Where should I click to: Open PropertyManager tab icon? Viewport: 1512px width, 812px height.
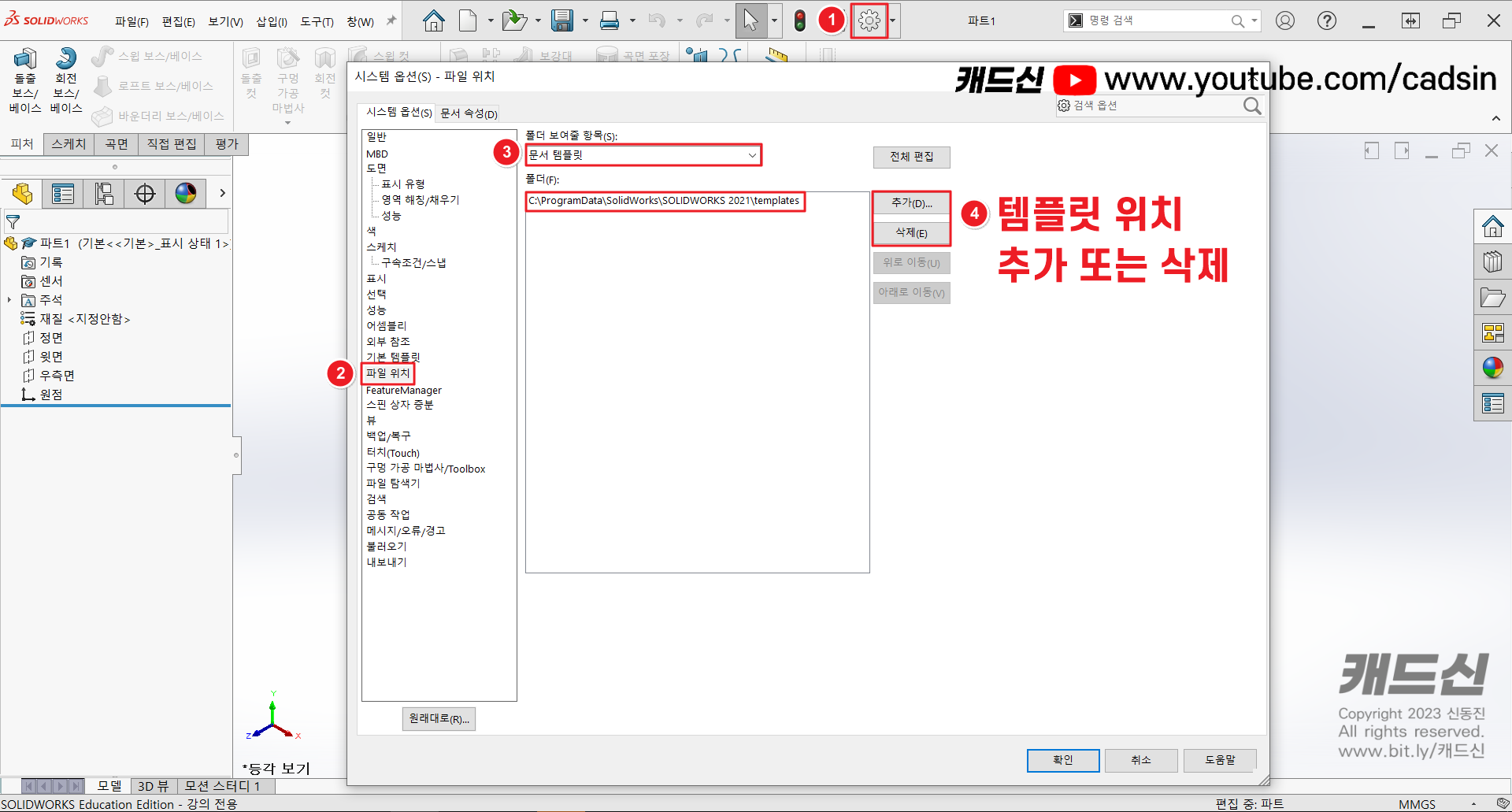click(63, 193)
